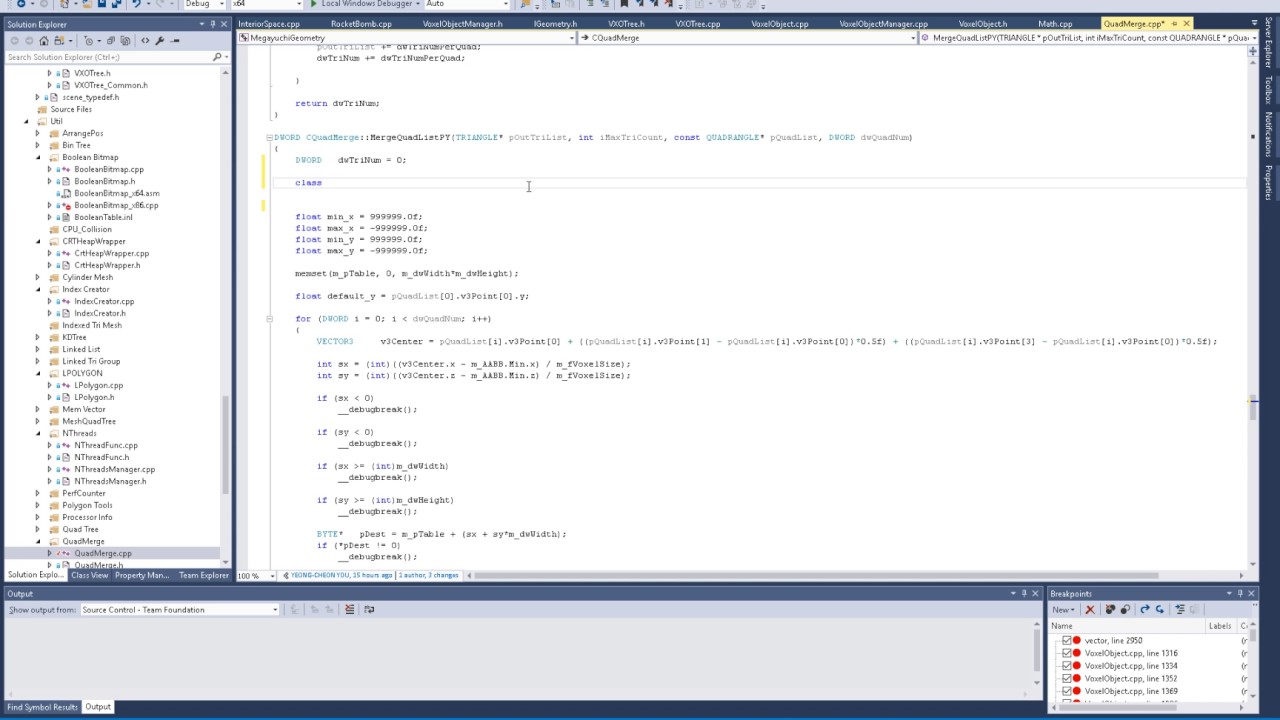Screen dimensions: 1280x720
Task: Toggle the VoxelObject.cpp line 1352 breakpoint checkbox
Action: 1066,678
